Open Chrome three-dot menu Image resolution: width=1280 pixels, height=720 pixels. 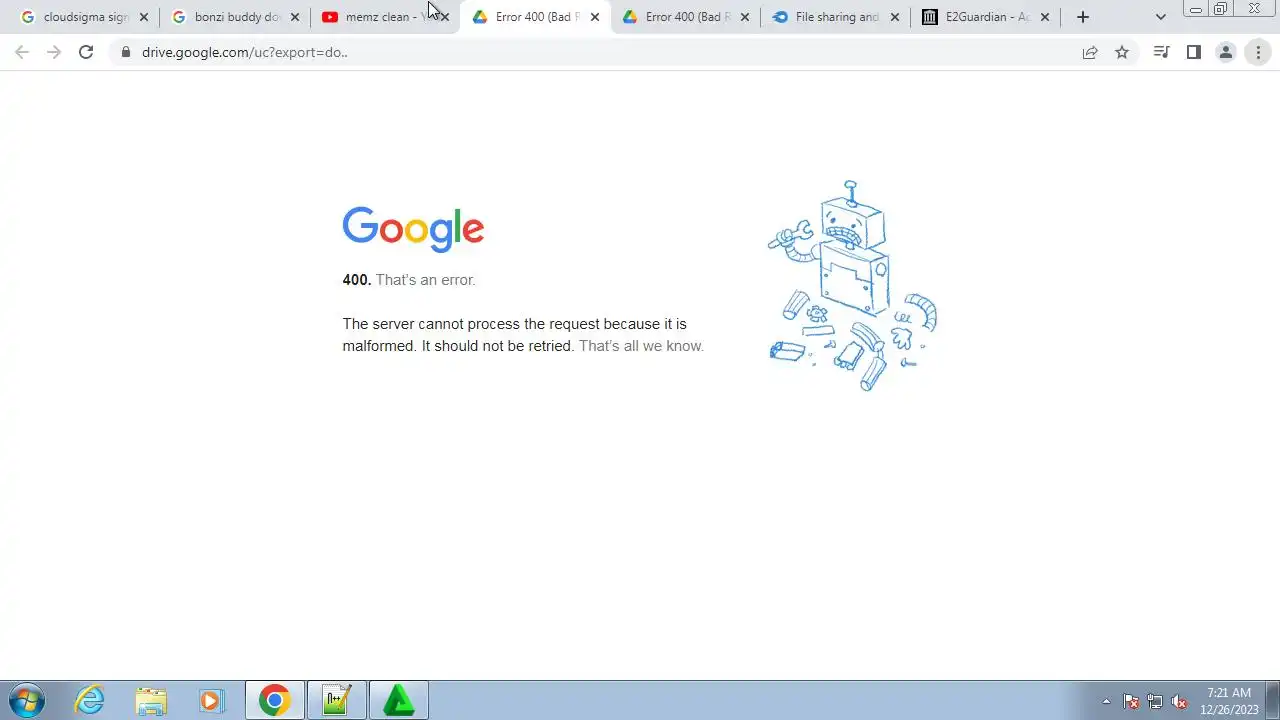pos(1258,52)
